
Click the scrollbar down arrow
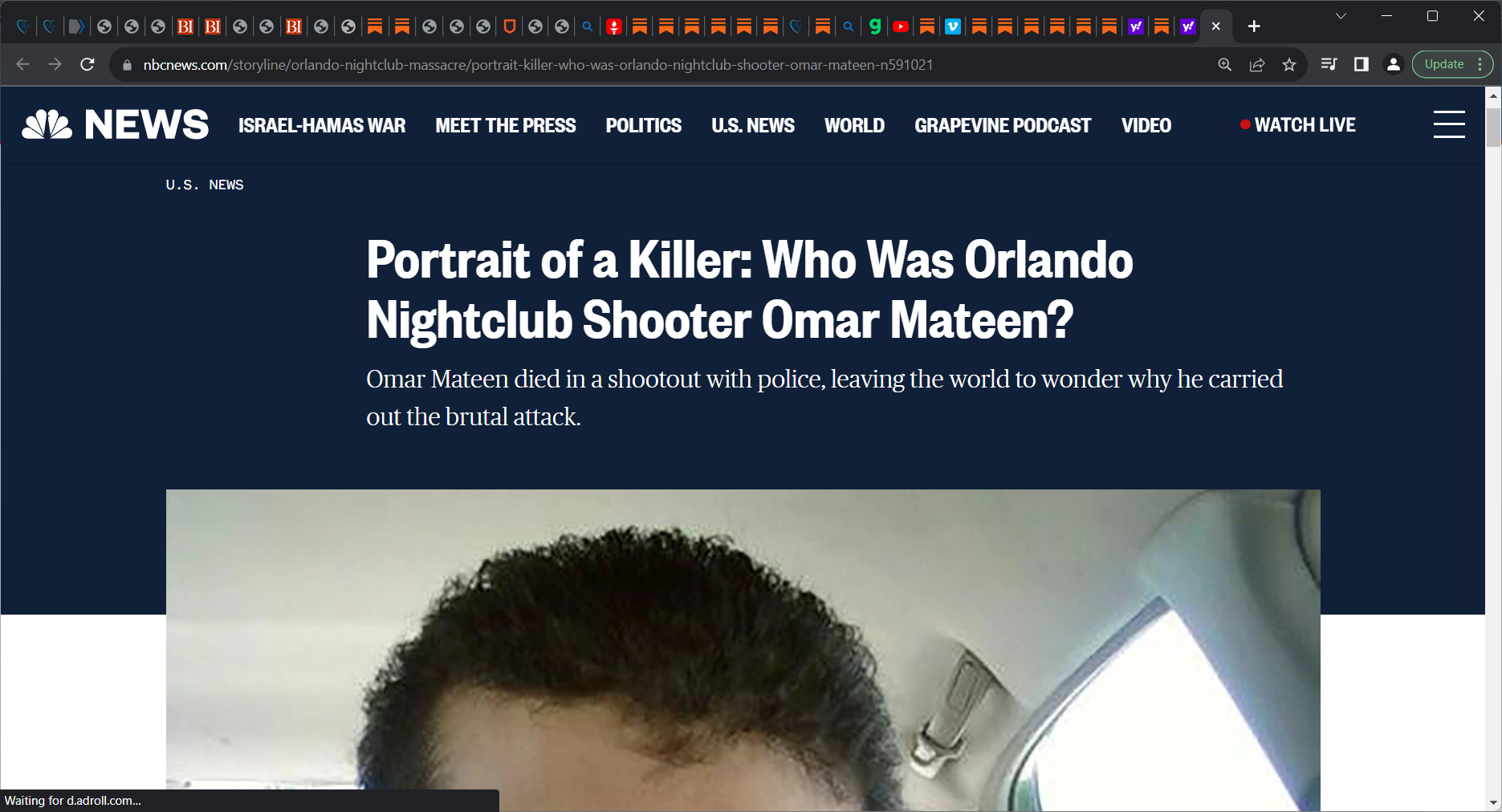coord(1493,802)
